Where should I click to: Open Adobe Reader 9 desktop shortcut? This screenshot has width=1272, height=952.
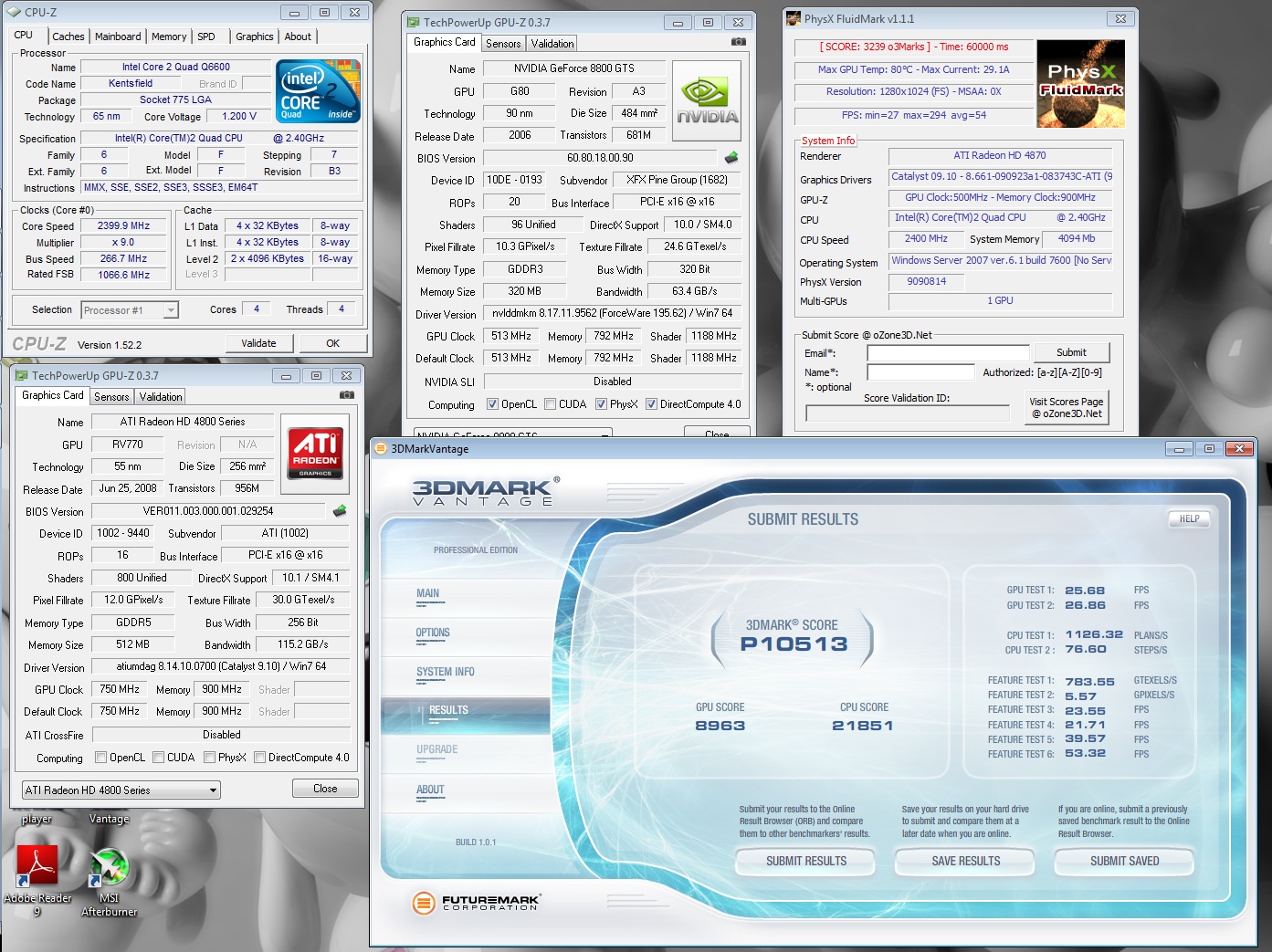click(x=37, y=880)
